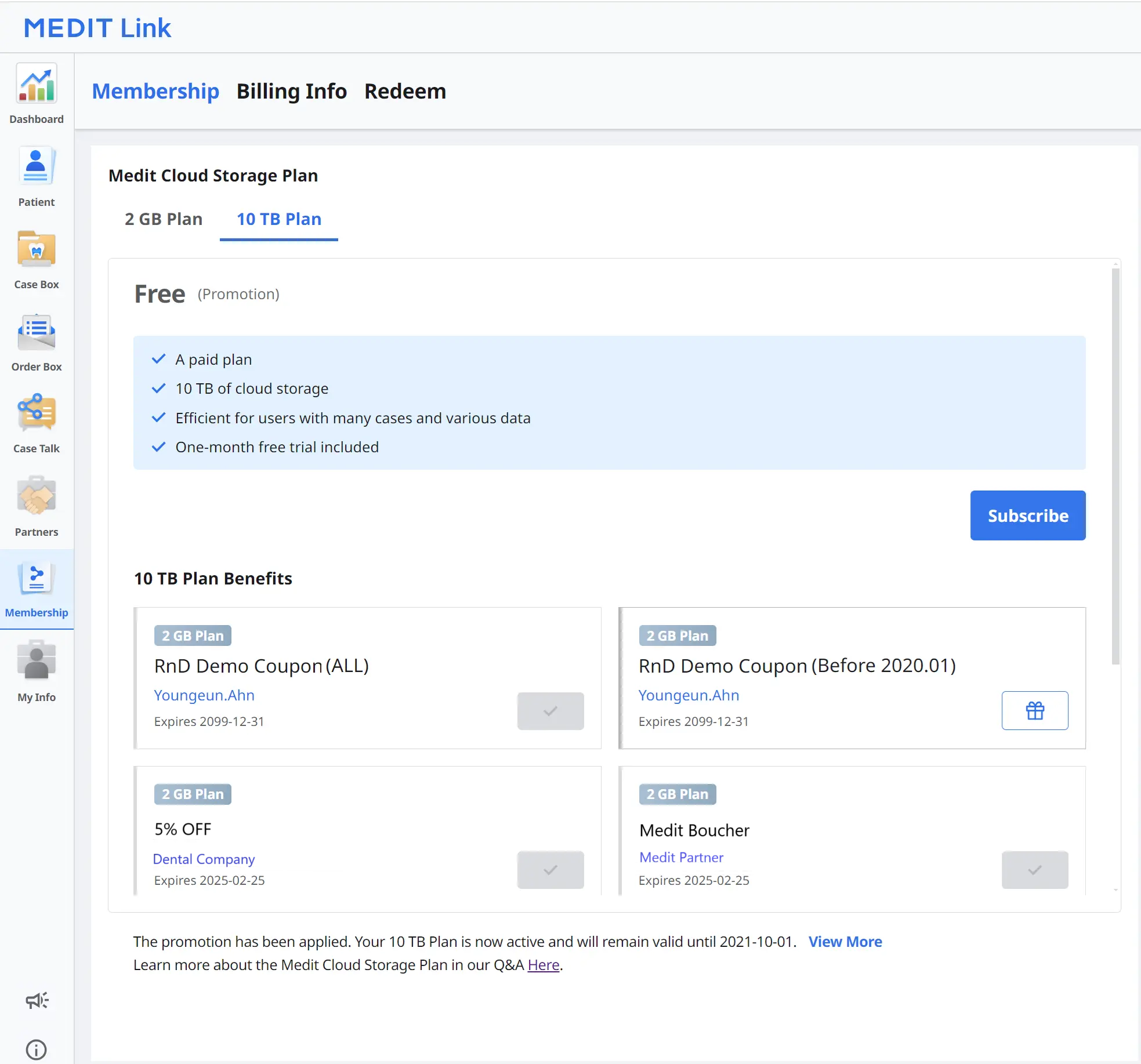Select the 10 TB Plan tab
The width and height of the screenshot is (1141, 1064).
pyautogui.click(x=279, y=219)
